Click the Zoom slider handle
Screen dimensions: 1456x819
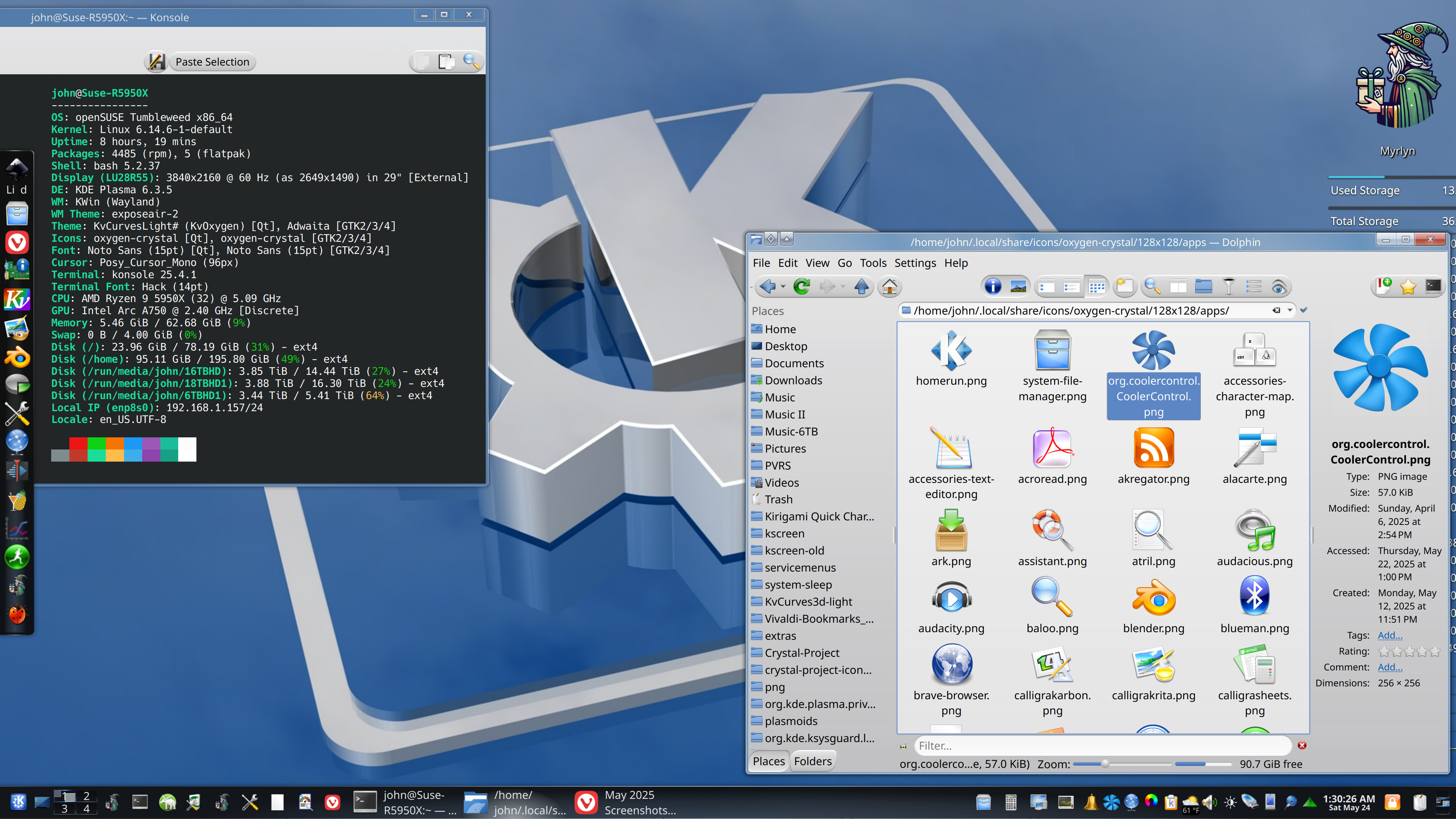1105,764
